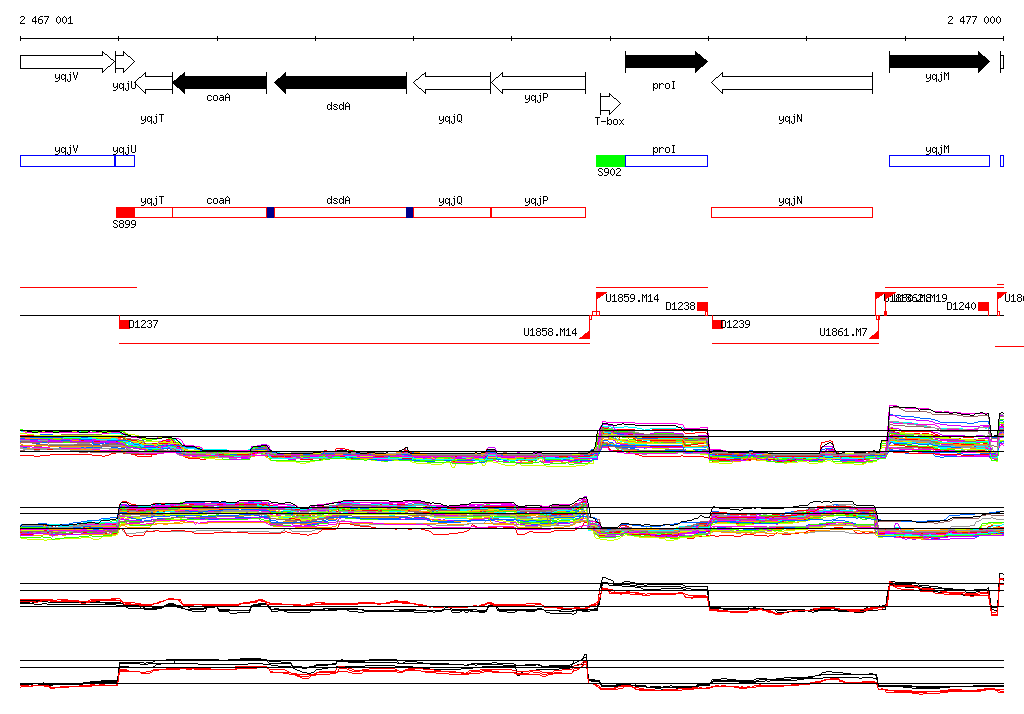Select the white yqjV gene arrow
This screenshot has width=1024, height=714.
coord(67,62)
